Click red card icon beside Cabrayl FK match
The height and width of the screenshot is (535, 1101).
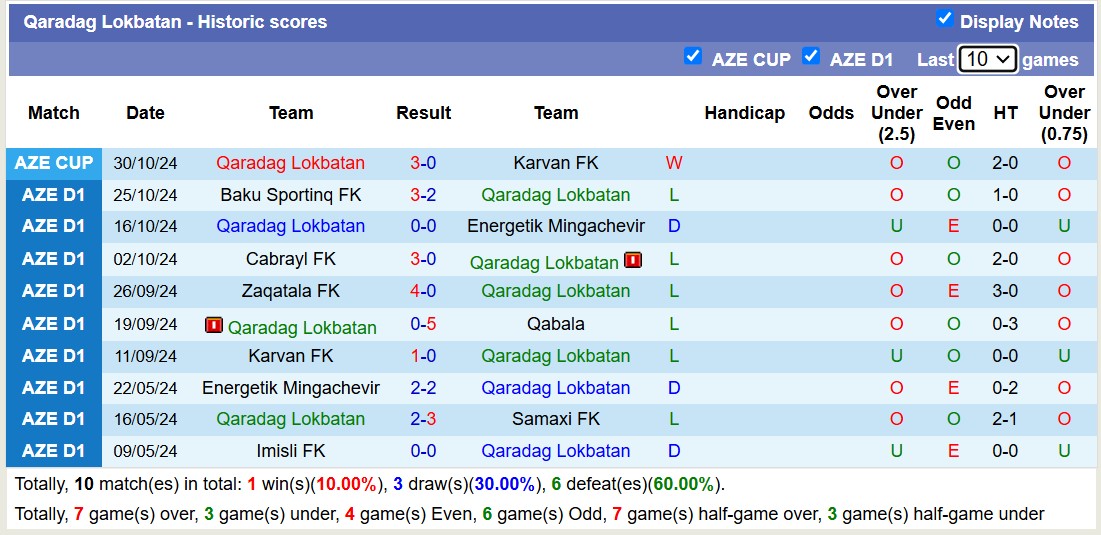(x=633, y=260)
